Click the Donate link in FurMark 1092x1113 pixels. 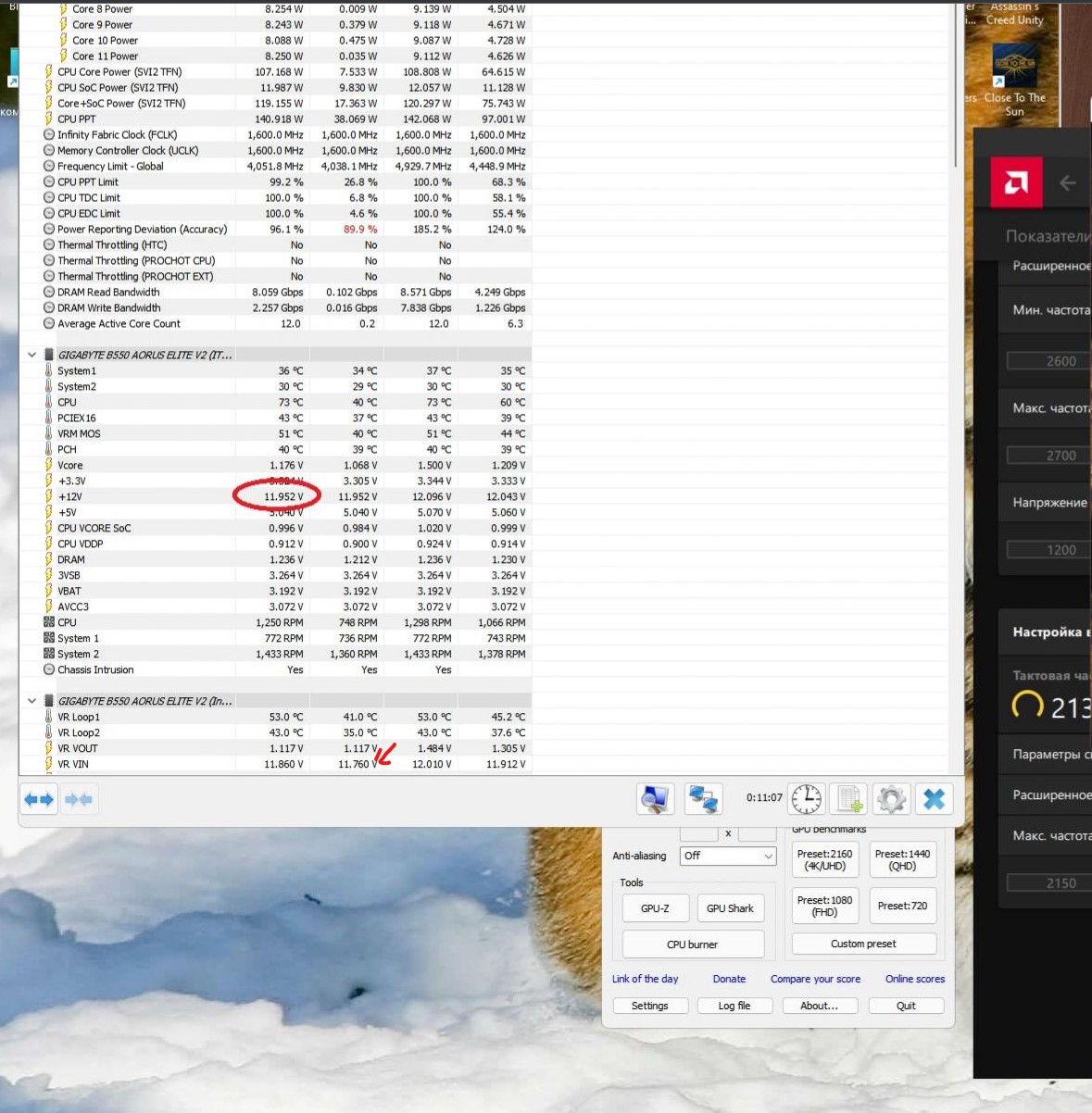click(729, 979)
